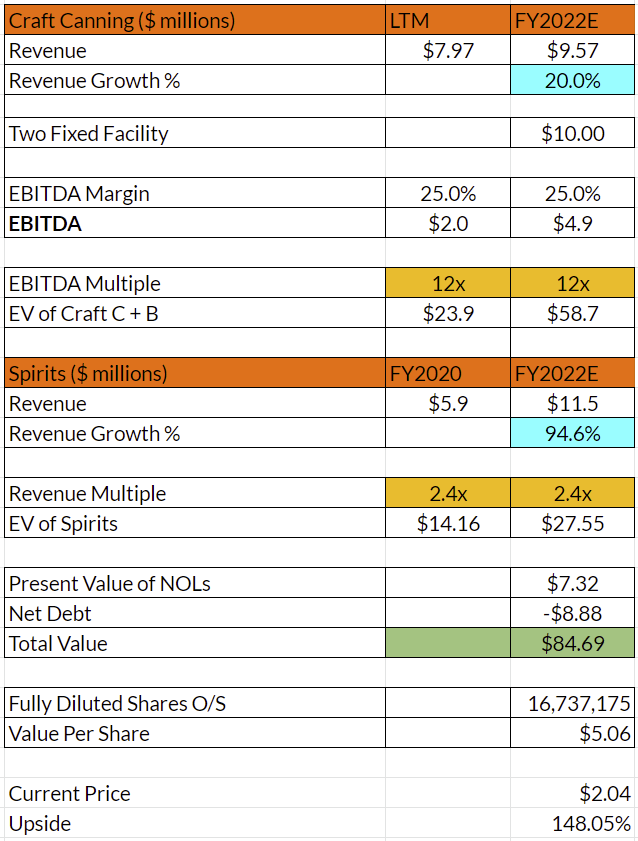Click EV value $58.7
The height and width of the screenshot is (841, 638).
tap(572, 313)
